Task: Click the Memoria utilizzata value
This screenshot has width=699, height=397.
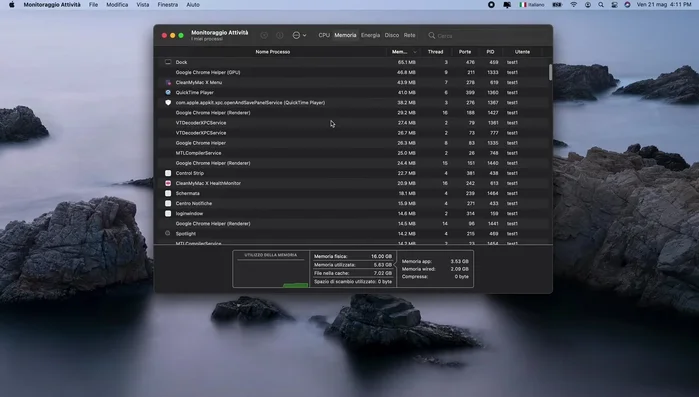Action: click(382, 265)
